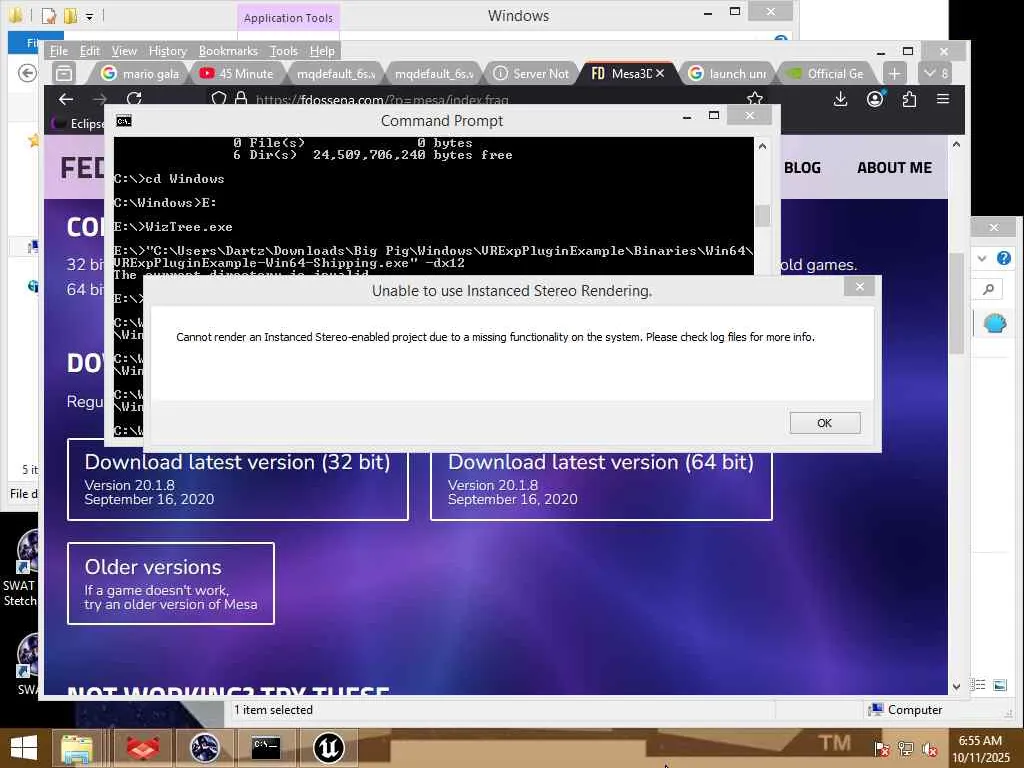
Task: Click the blue shell icon in right window
Action: click(995, 323)
